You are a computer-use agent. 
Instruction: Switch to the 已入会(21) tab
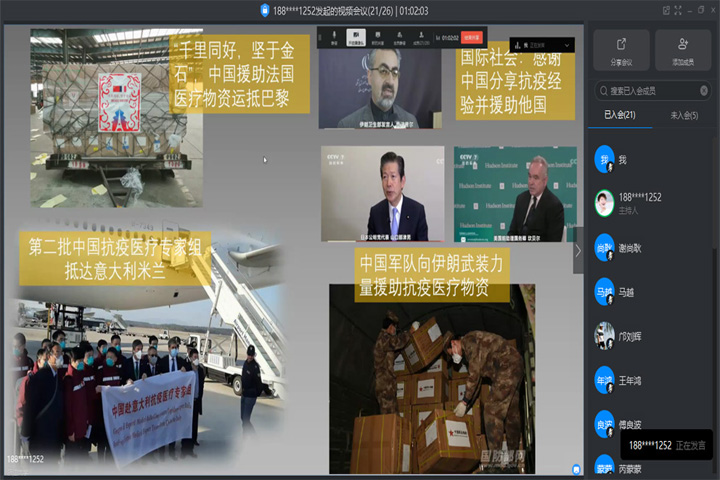point(619,115)
